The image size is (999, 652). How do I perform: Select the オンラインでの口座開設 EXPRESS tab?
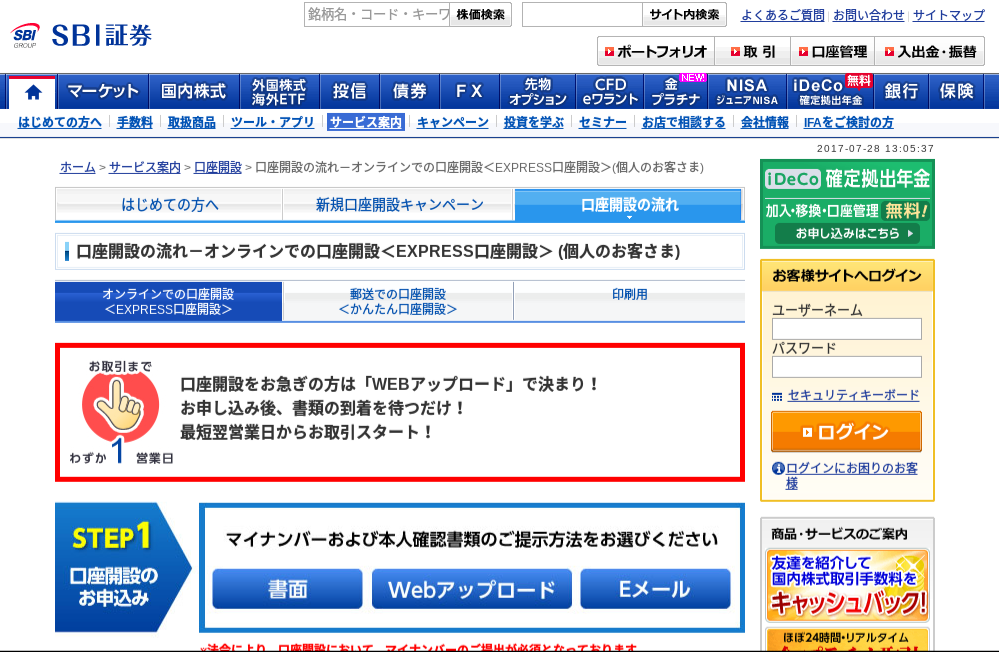[x=169, y=301]
